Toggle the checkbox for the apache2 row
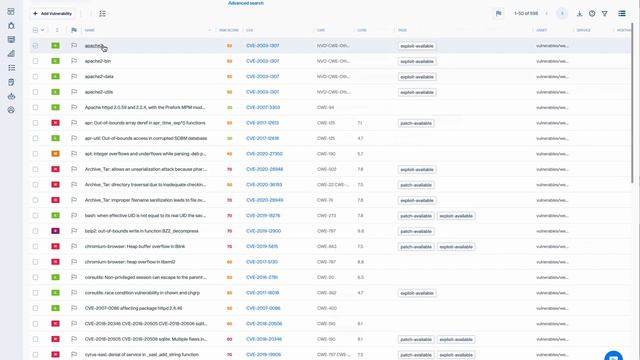The image size is (640, 360). [x=36, y=46]
